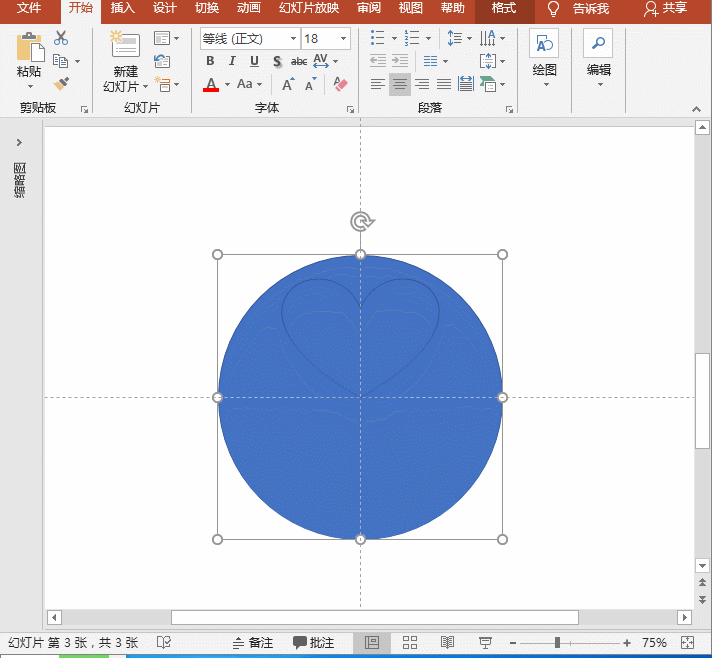Justify text alignment
The width and height of the screenshot is (712, 658).
point(444,84)
